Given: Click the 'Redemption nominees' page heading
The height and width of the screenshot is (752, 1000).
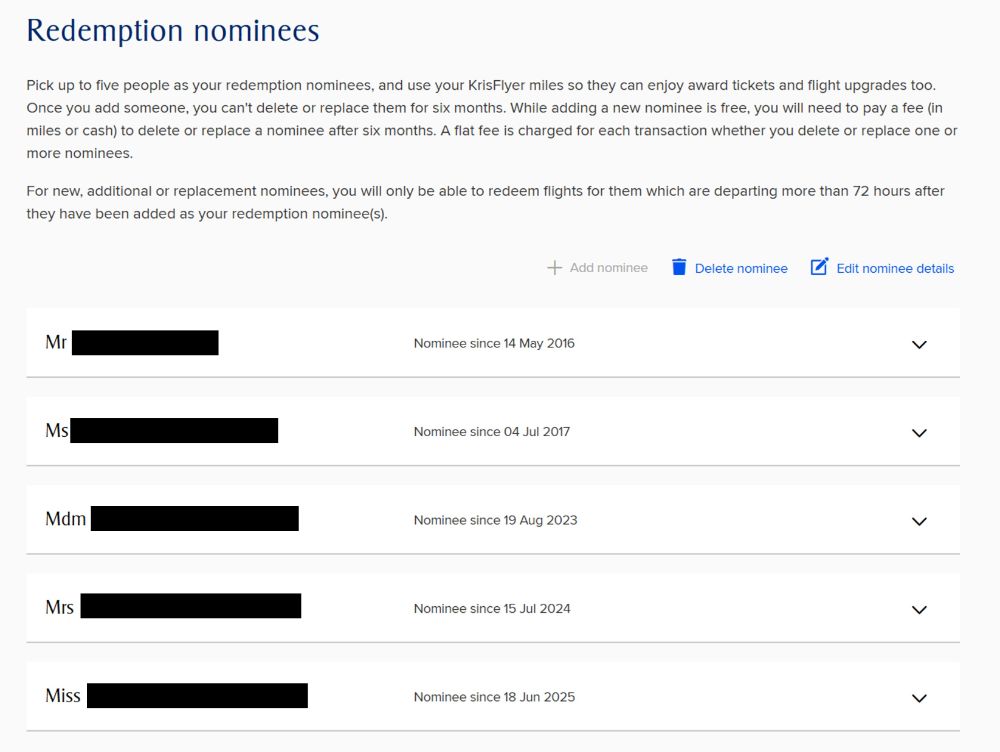Looking at the screenshot, I should (x=173, y=31).
